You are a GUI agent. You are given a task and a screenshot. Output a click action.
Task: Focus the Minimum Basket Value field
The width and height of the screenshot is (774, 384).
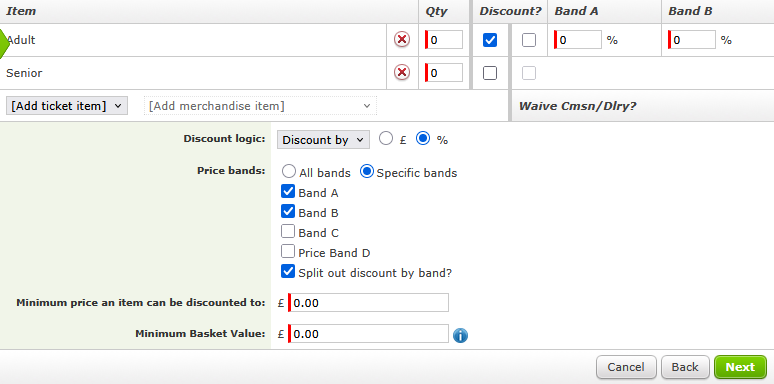pos(368,334)
